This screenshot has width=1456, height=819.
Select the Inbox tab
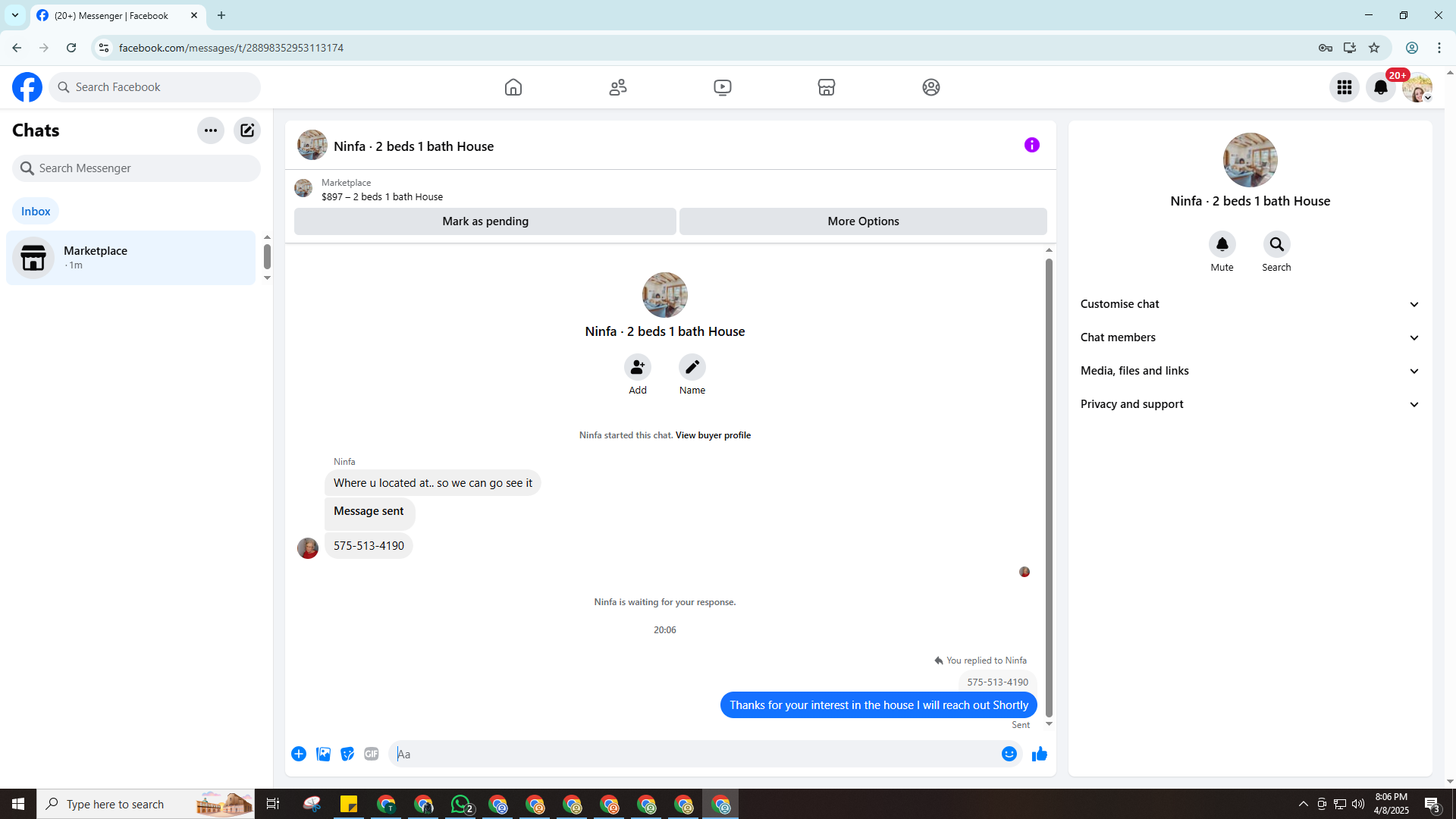(36, 212)
